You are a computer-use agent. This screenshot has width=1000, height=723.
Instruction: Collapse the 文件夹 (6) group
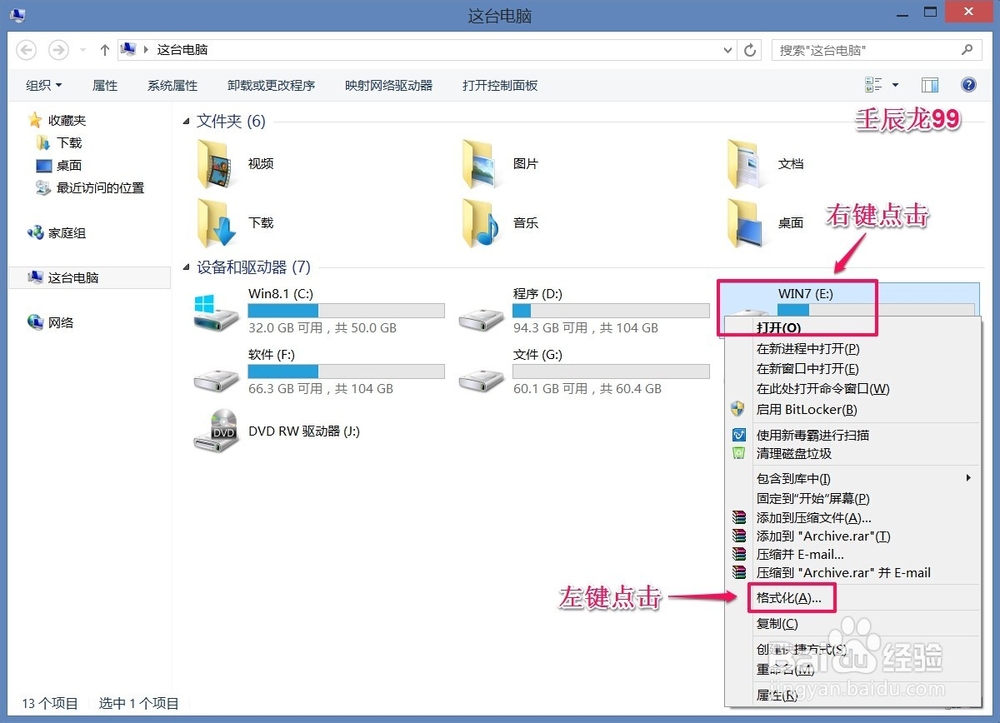coord(186,121)
